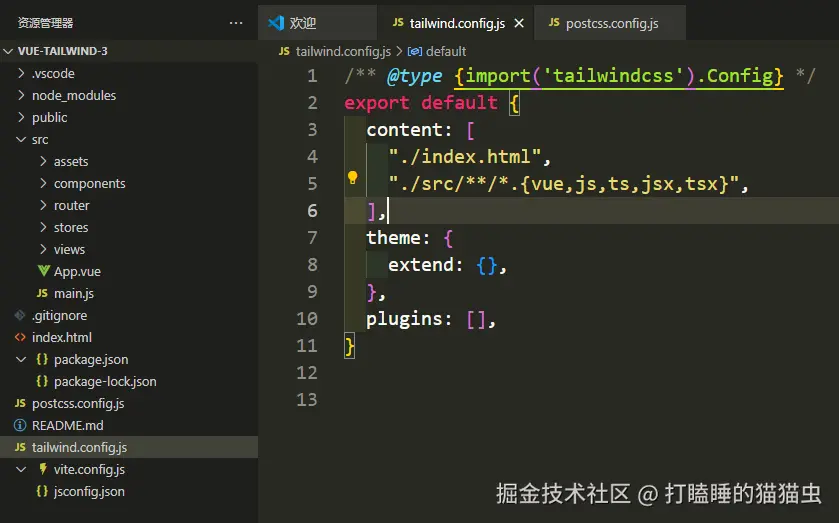Image resolution: width=839 pixels, height=523 pixels.
Task: Click the 'tailwindcss' import string on line 1
Action: [x=614, y=75]
